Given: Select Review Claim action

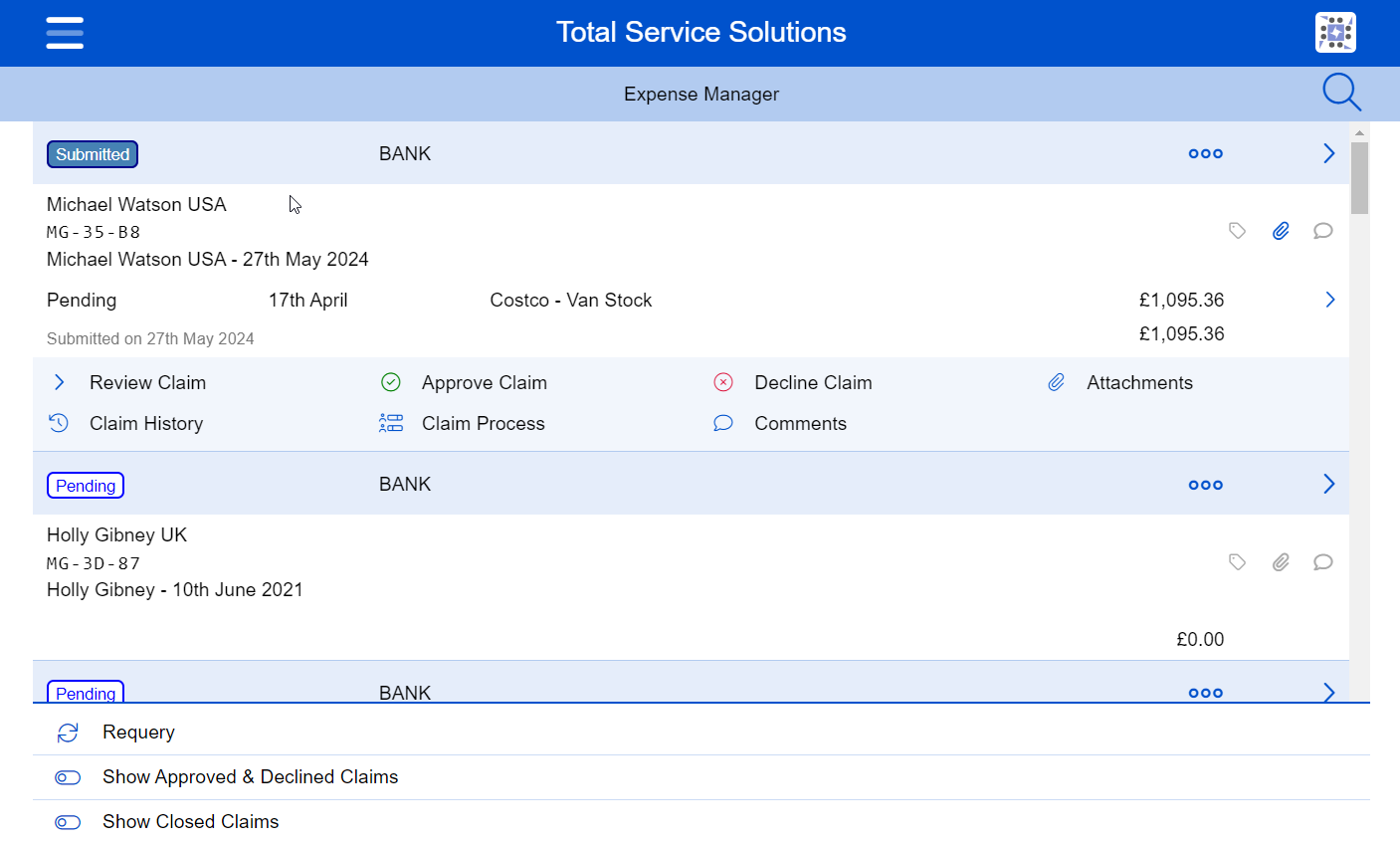Looking at the screenshot, I should tap(148, 382).
